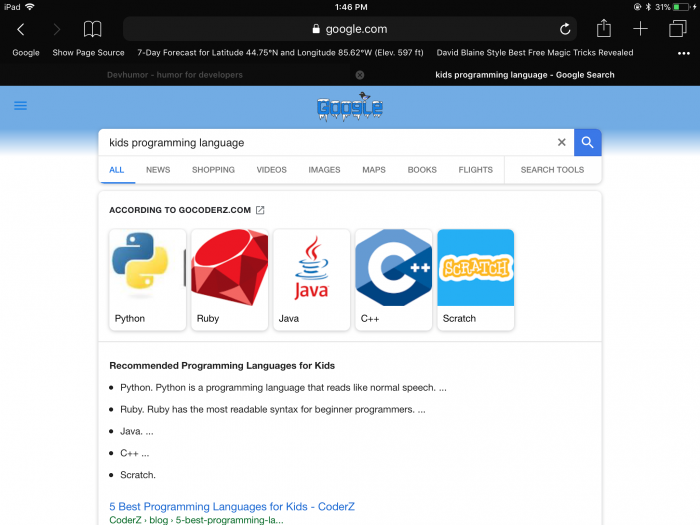Reload the page with the refresh icon

[565, 29]
